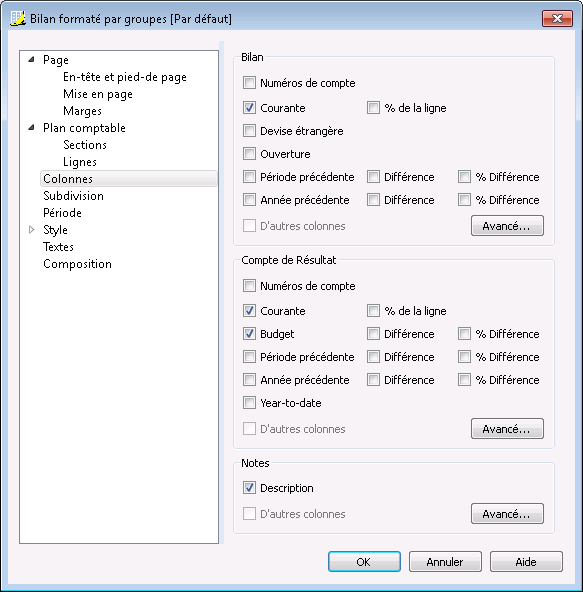Close the dialog with the red X
583x592 pixels.
tap(557, 18)
